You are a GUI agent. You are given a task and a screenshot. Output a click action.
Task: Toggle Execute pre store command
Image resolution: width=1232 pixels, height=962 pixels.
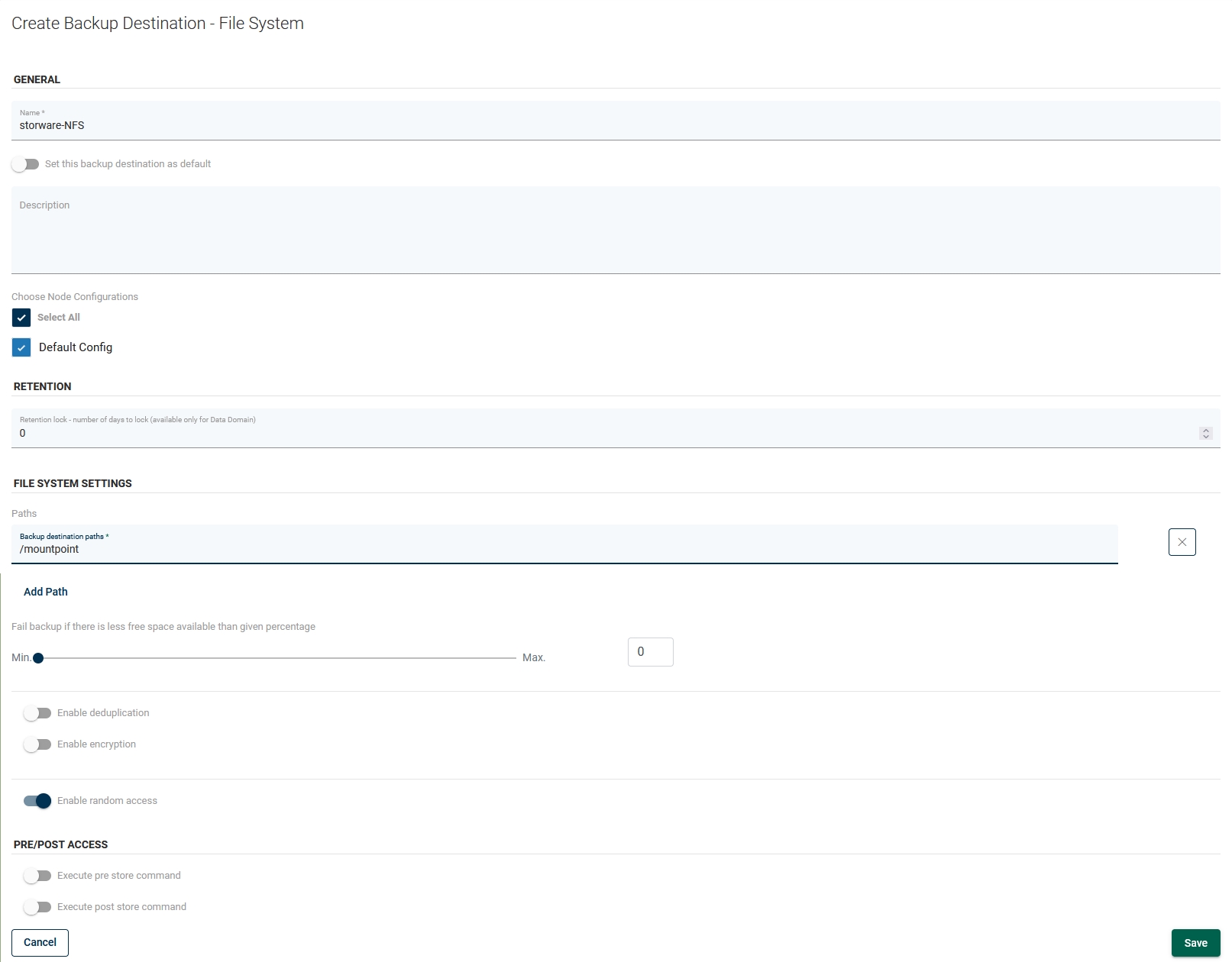pos(37,876)
